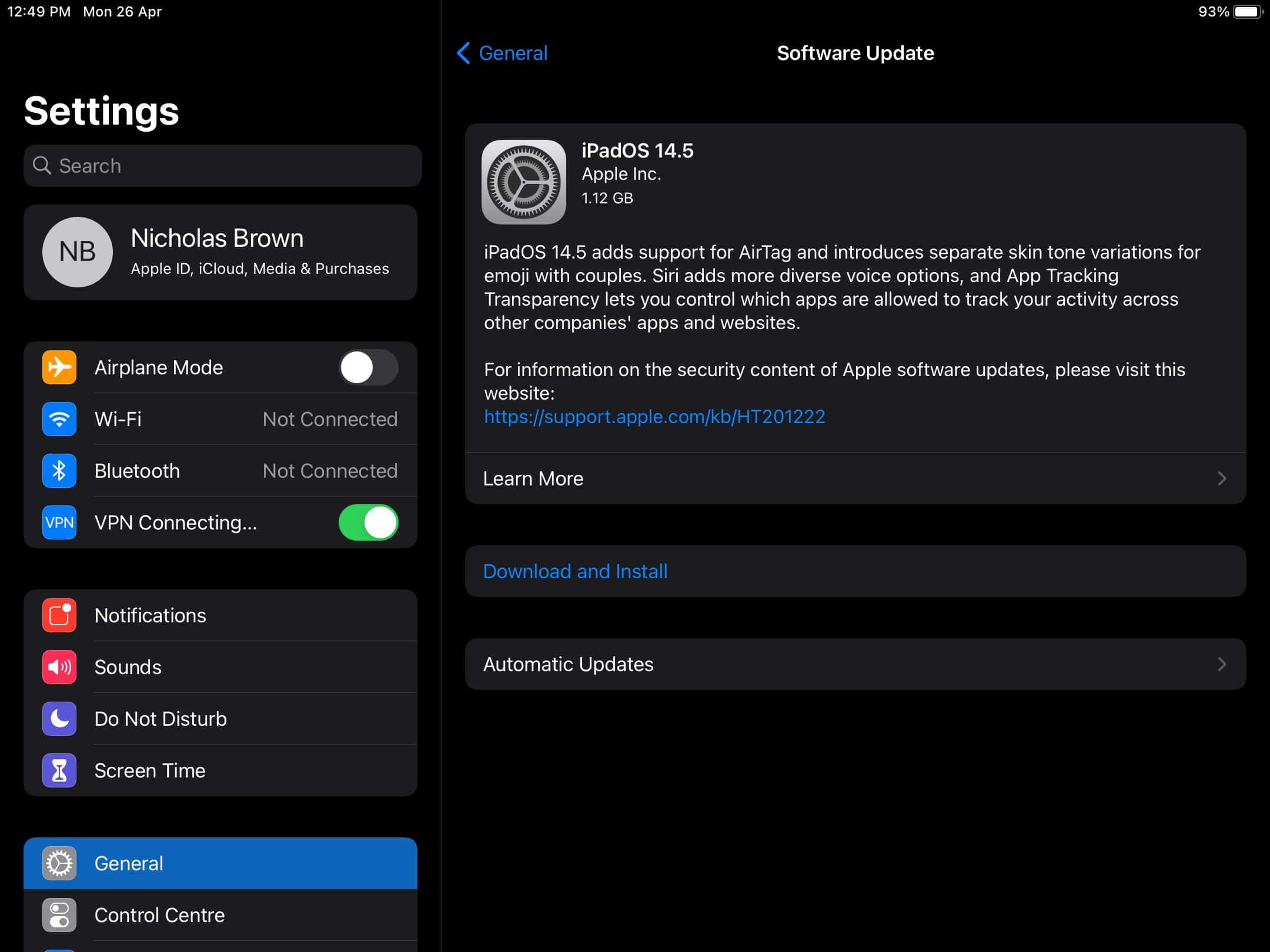Image resolution: width=1270 pixels, height=952 pixels.
Task: Open the Automatic Updates row chevron
Action: pos(1222,664)
